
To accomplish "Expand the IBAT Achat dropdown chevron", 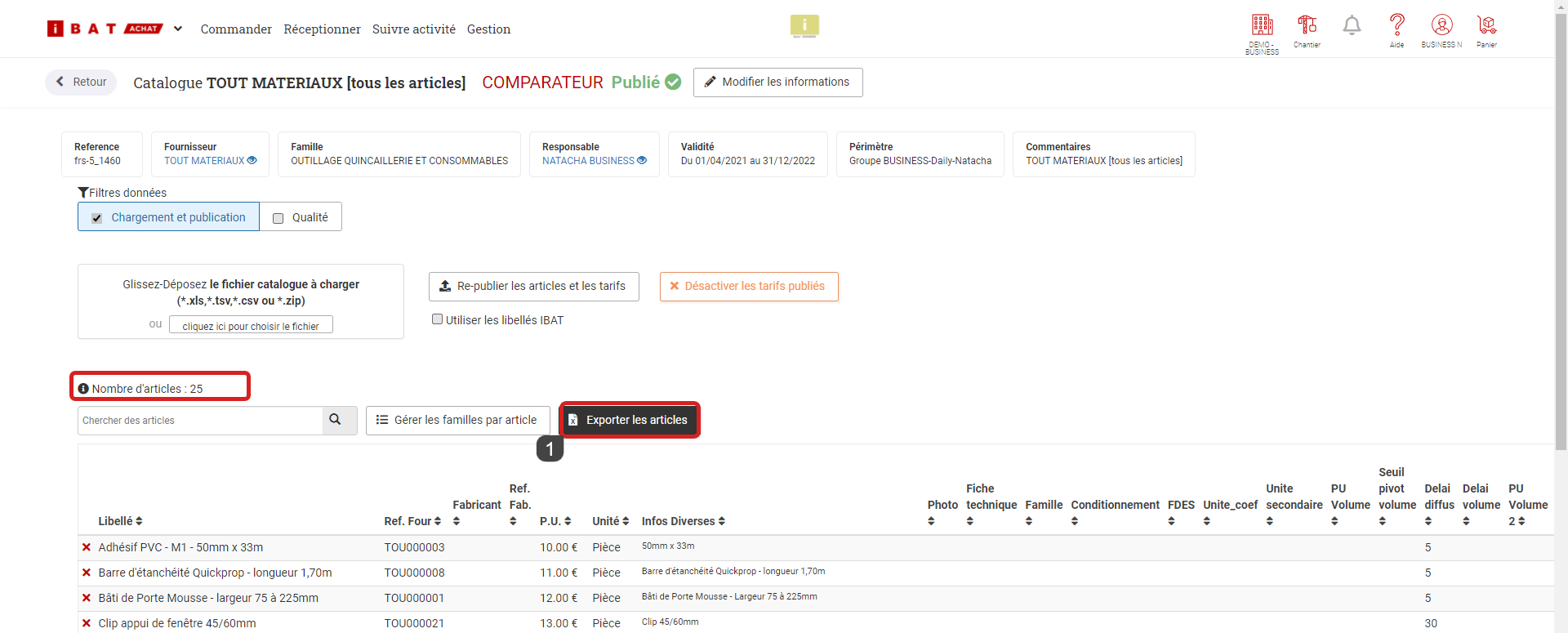I will [x=178, y=29].
